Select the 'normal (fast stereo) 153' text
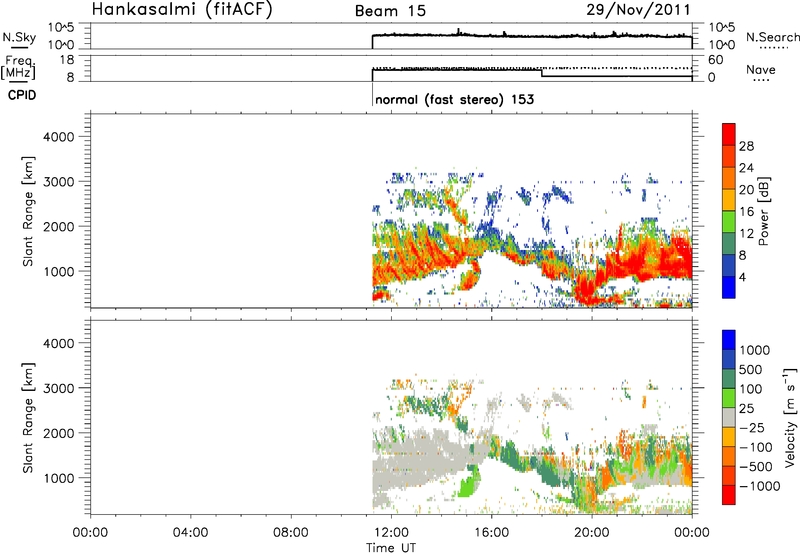This screenshot has height=554, width=800. pyautogui.click(x=455, y=99)
